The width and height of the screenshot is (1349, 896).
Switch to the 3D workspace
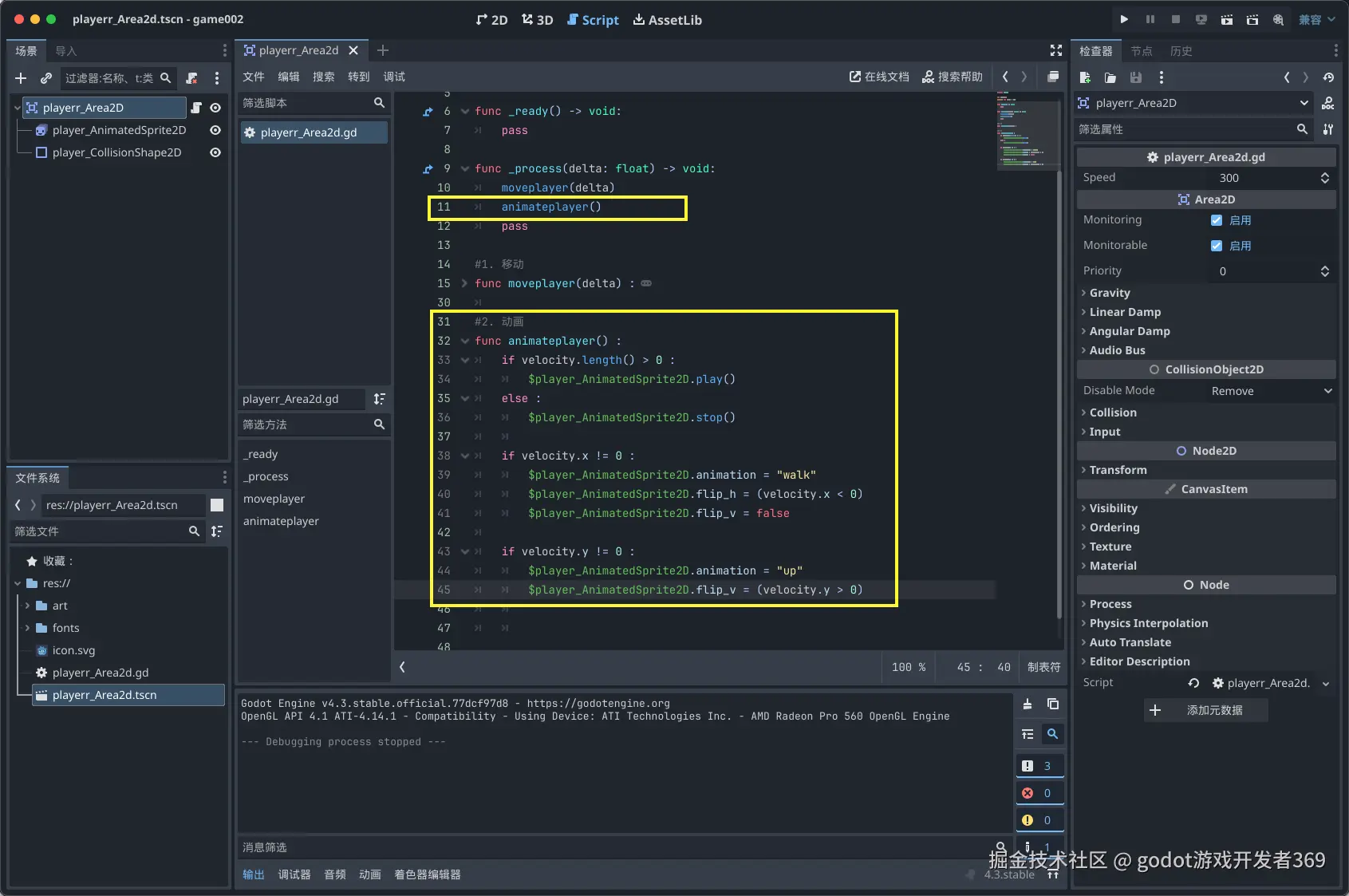tap(538, 20)
